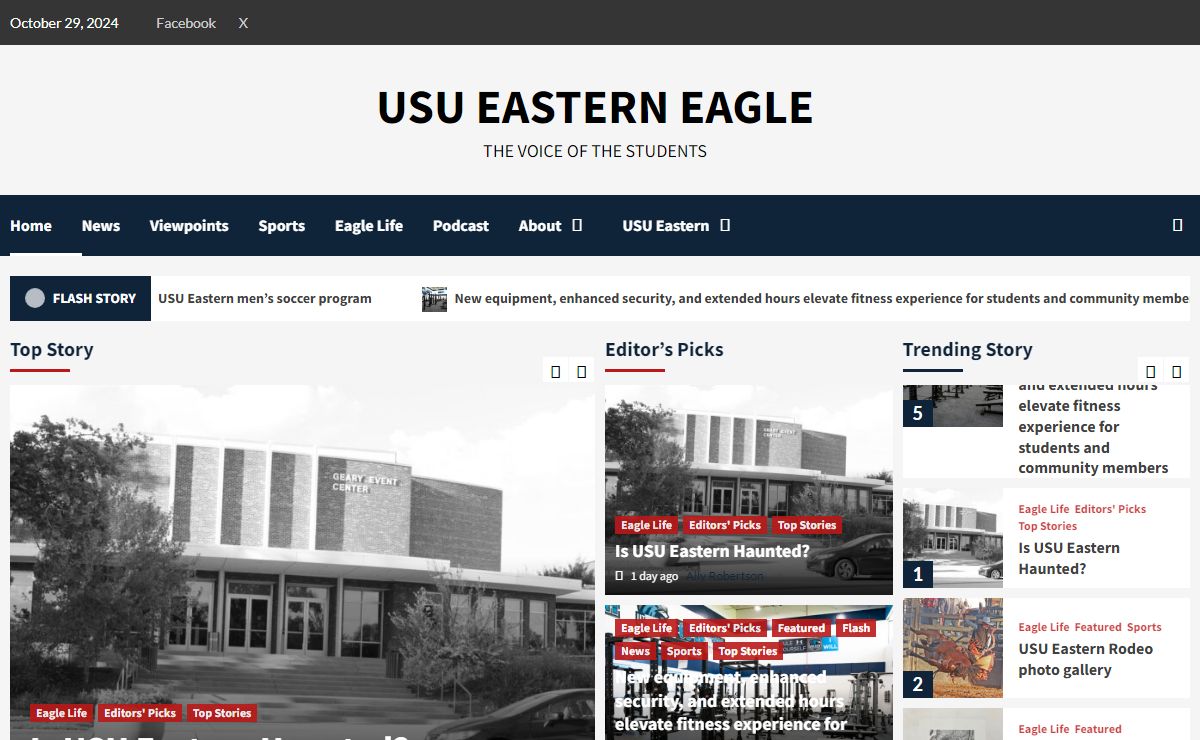Screen dimensions: 1200x740
Task: Expand the USU Eastern submenu arrow
Action: pos(725,225)
